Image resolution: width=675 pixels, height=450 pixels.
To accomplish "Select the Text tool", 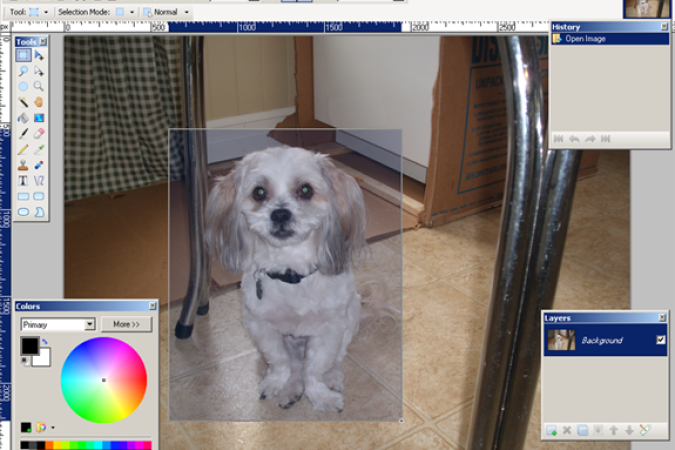I will click(x=23, y=181).
